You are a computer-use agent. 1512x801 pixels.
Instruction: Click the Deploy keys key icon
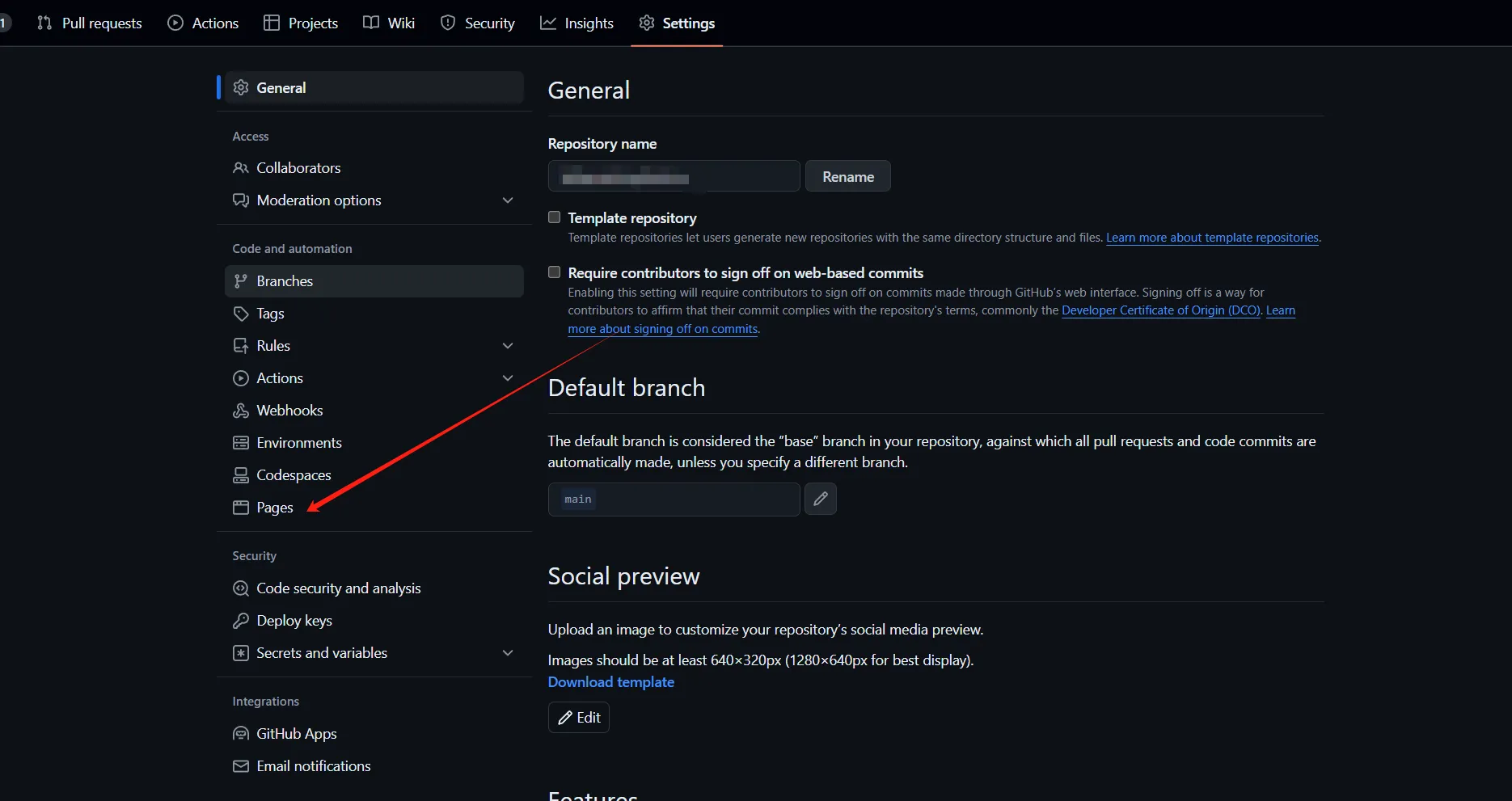(x=241, y=621)
